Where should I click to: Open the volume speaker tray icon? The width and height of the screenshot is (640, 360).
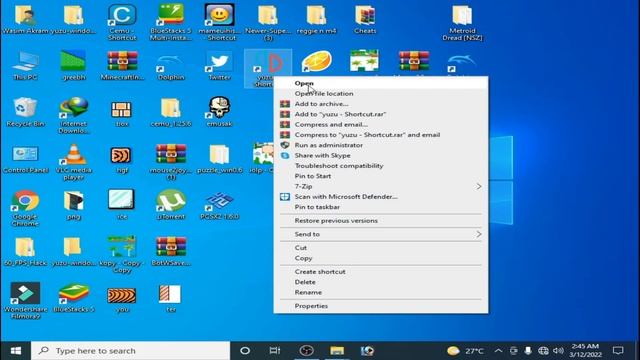(558, 351)
